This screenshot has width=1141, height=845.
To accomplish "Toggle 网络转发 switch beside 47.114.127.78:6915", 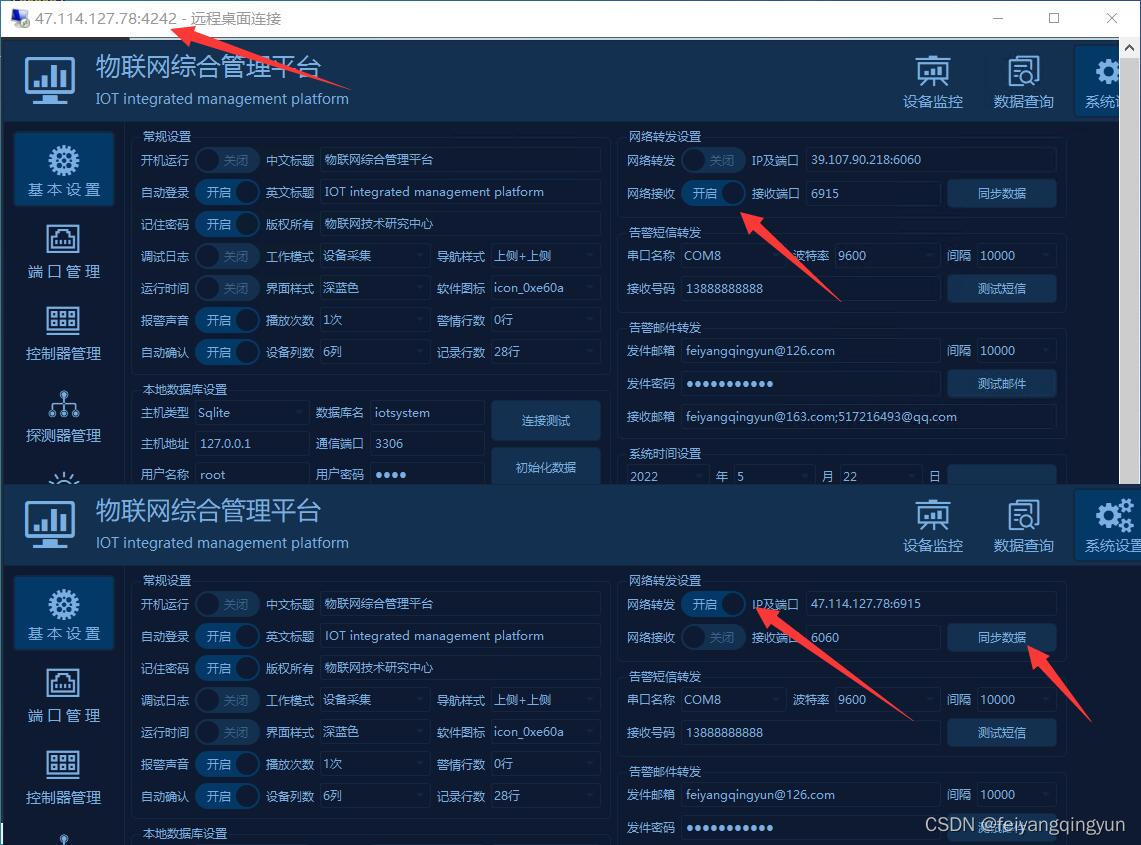I will pos(713,604).
